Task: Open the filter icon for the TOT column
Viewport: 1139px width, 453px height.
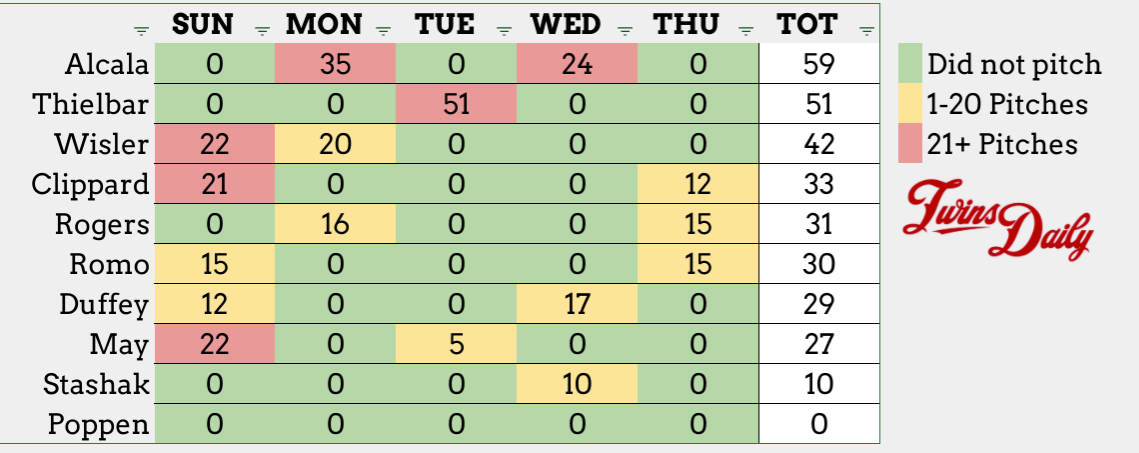Action: [x=866, y=30]
